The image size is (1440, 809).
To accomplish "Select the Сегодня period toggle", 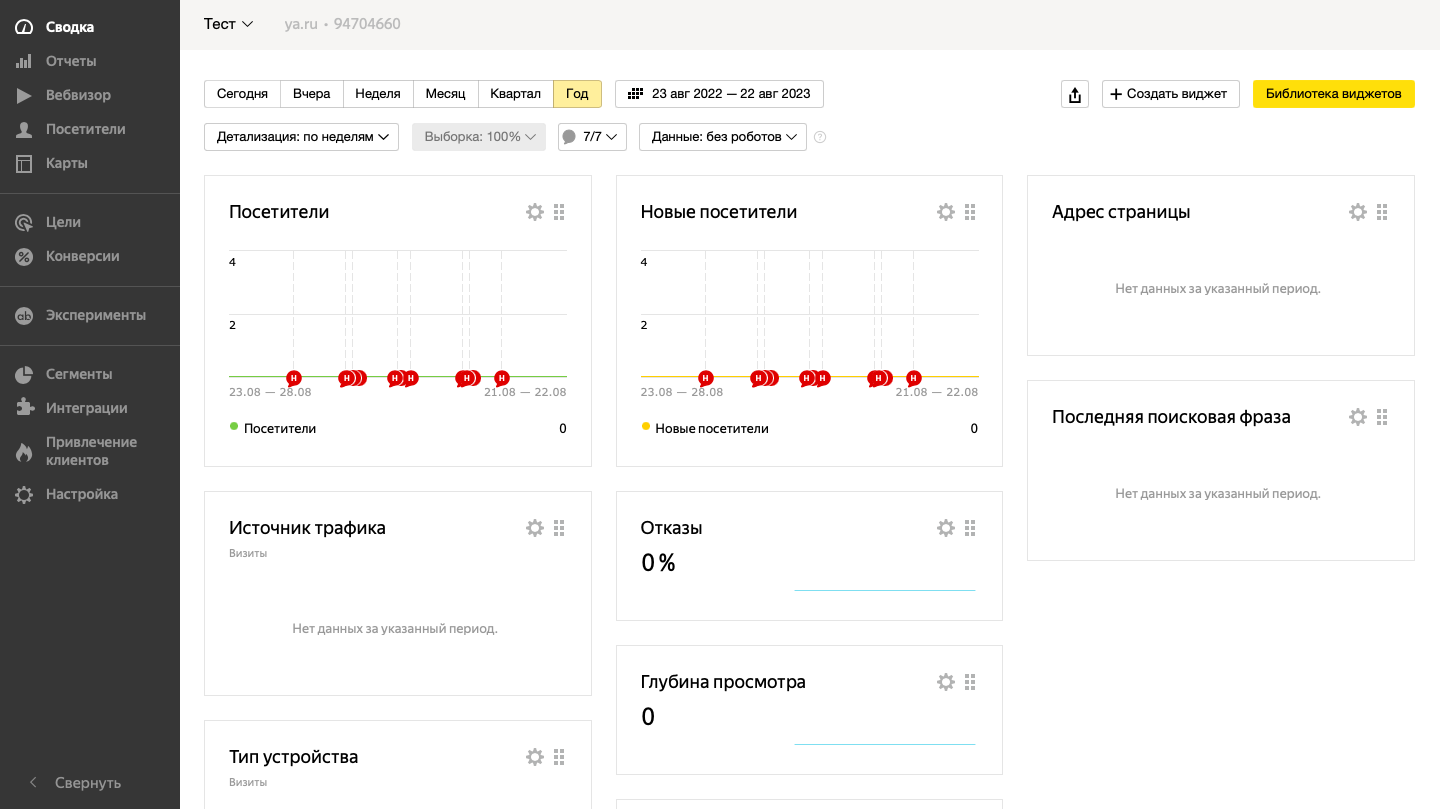I will [242, 94].
